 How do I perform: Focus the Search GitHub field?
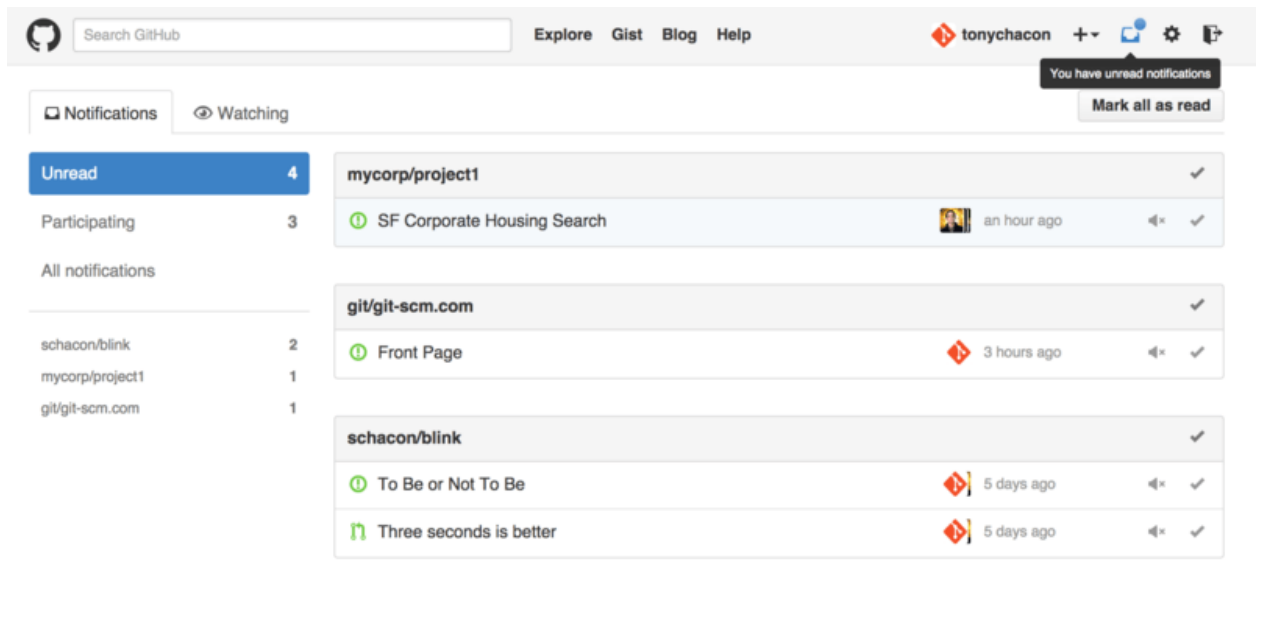click(292, 35)
